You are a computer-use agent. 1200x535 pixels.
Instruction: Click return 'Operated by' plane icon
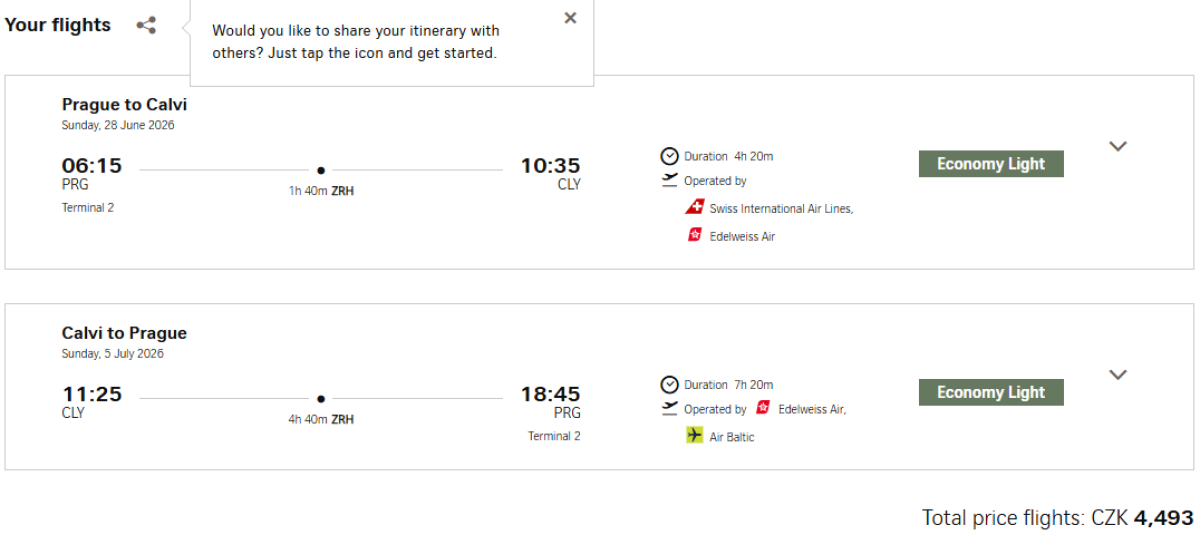pos(670,409)
